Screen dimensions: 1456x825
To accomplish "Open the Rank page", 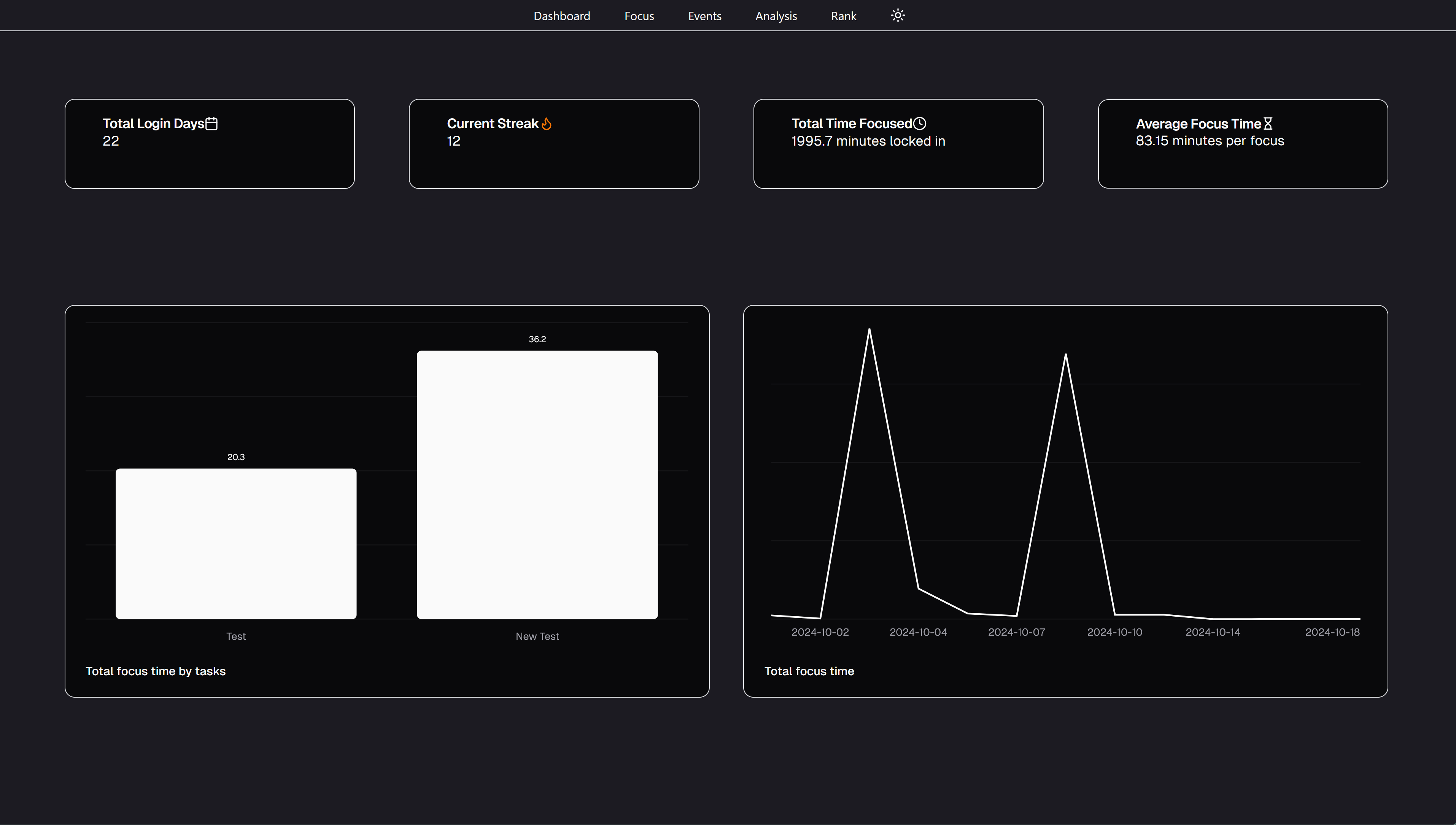I will tap(843, 16).
